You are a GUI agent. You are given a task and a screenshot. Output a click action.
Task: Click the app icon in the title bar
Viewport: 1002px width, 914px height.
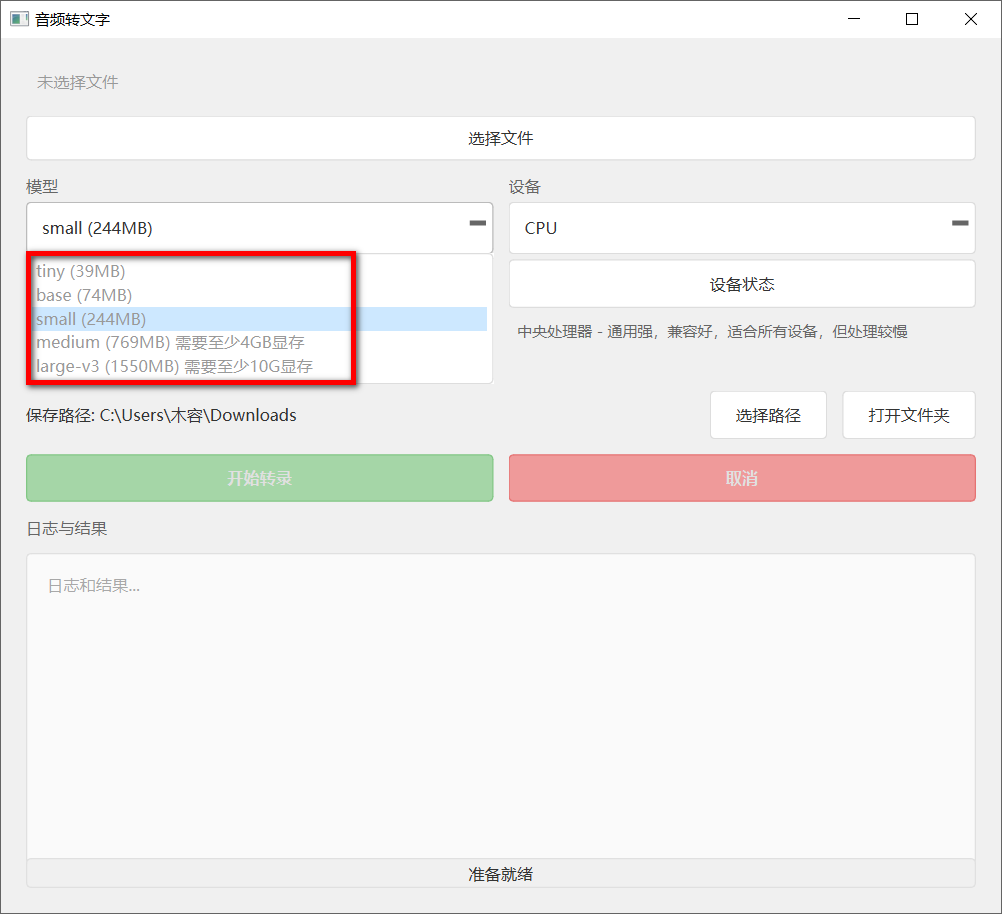click(19, 18)
